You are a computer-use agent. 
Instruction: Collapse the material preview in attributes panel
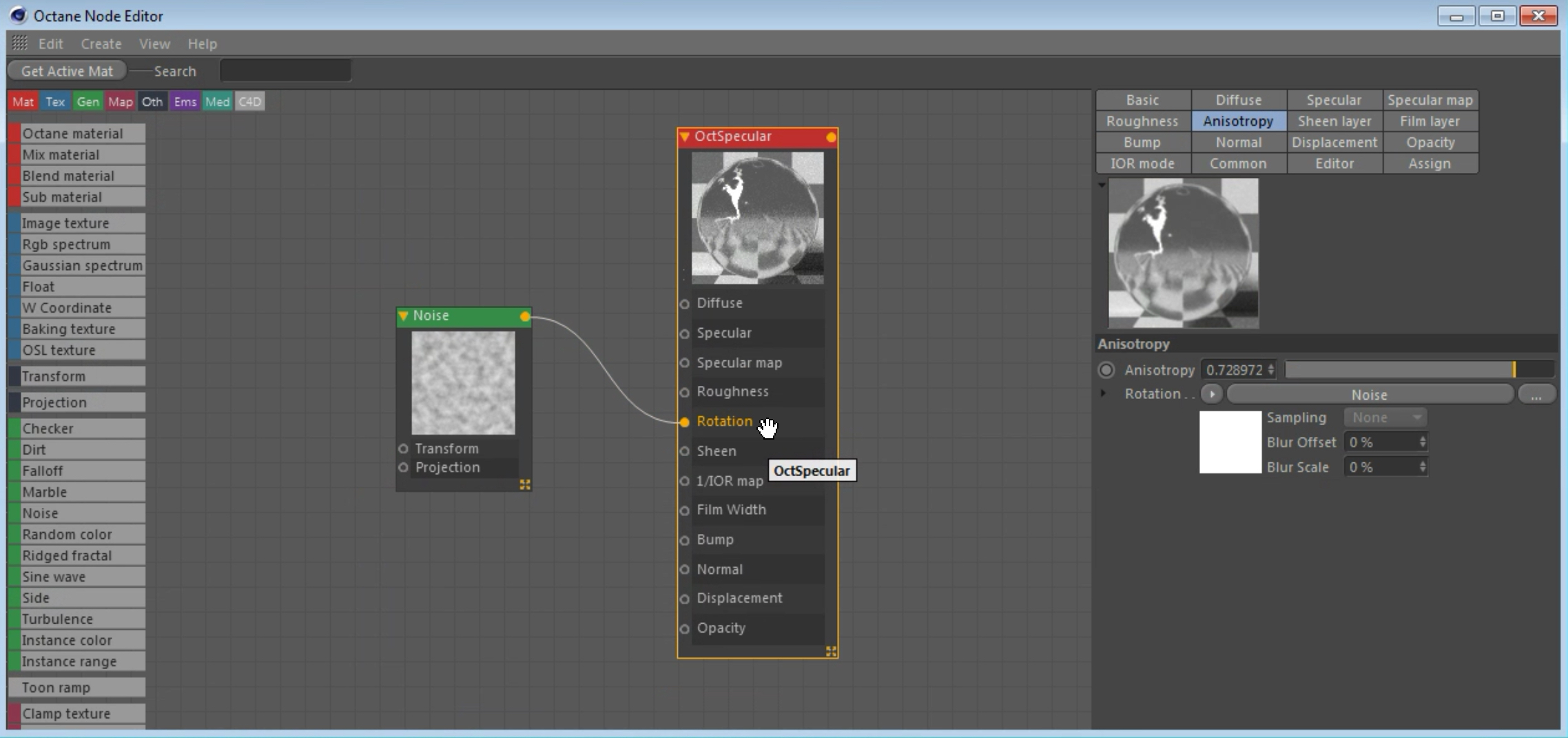(x=1102, y=185)
